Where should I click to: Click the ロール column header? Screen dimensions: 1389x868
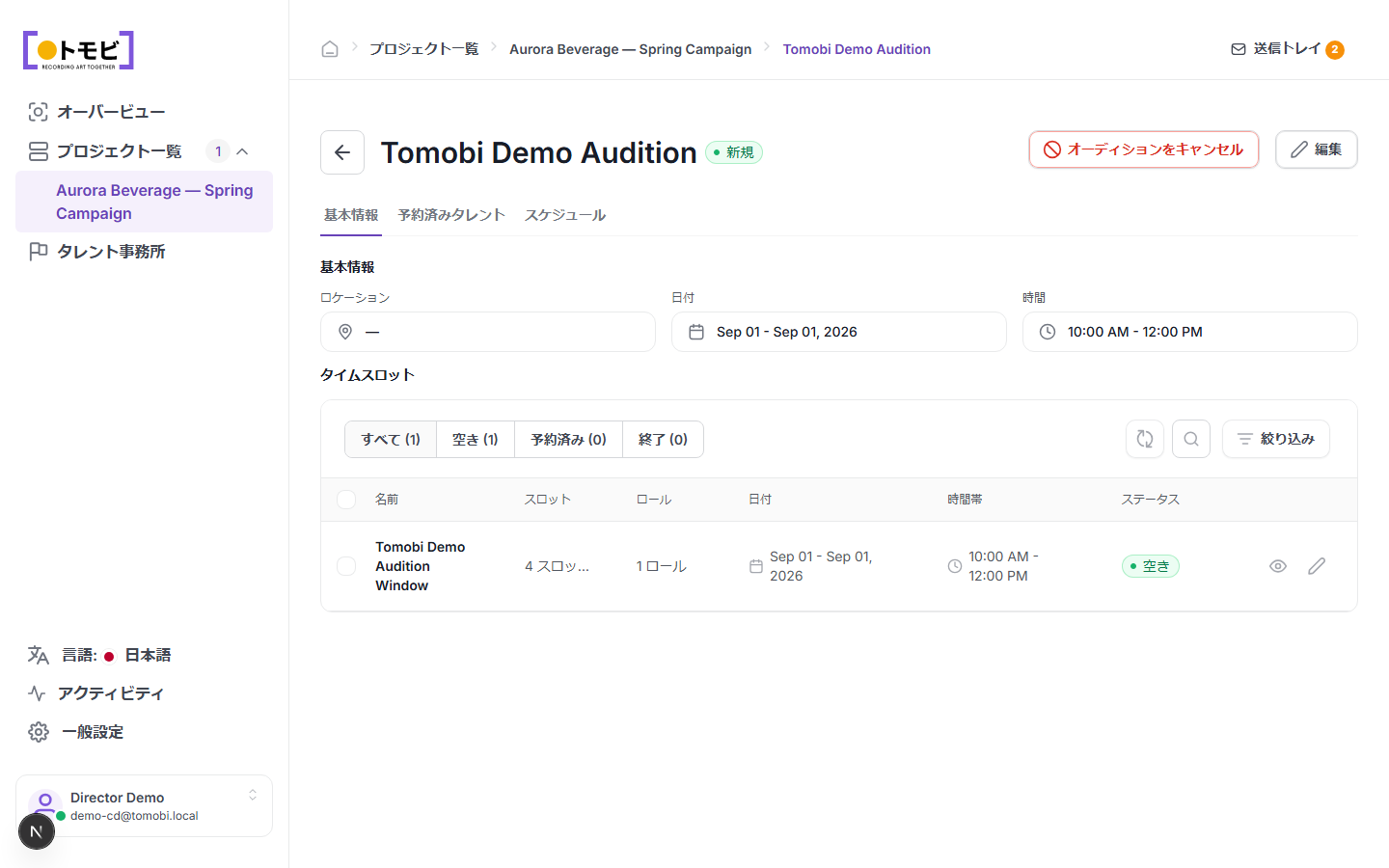654,500
